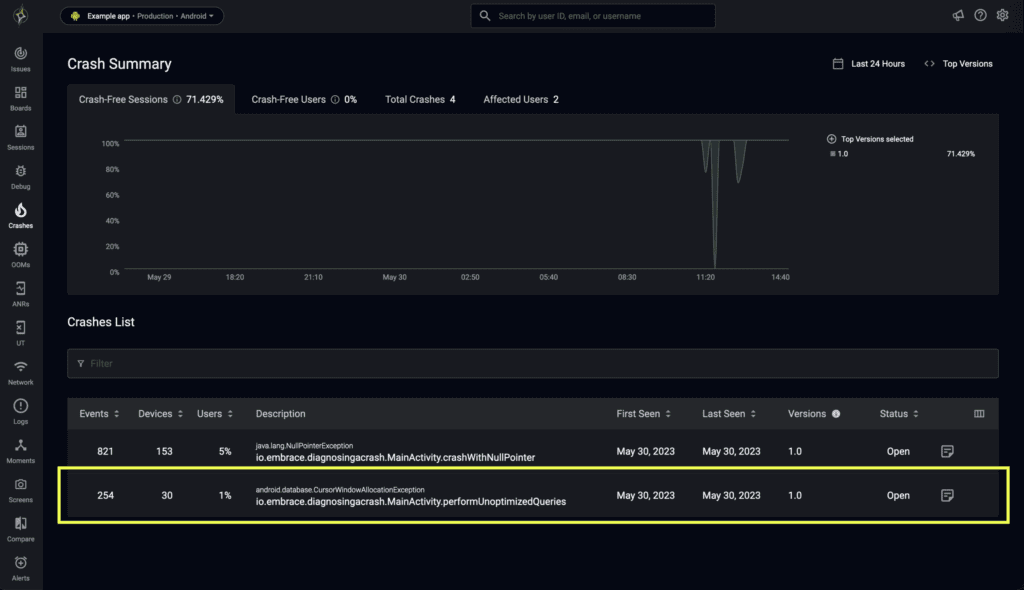This screenshot has width=1024, height=590.
Task: Open the help question mark icon
Action: (980, 16)
